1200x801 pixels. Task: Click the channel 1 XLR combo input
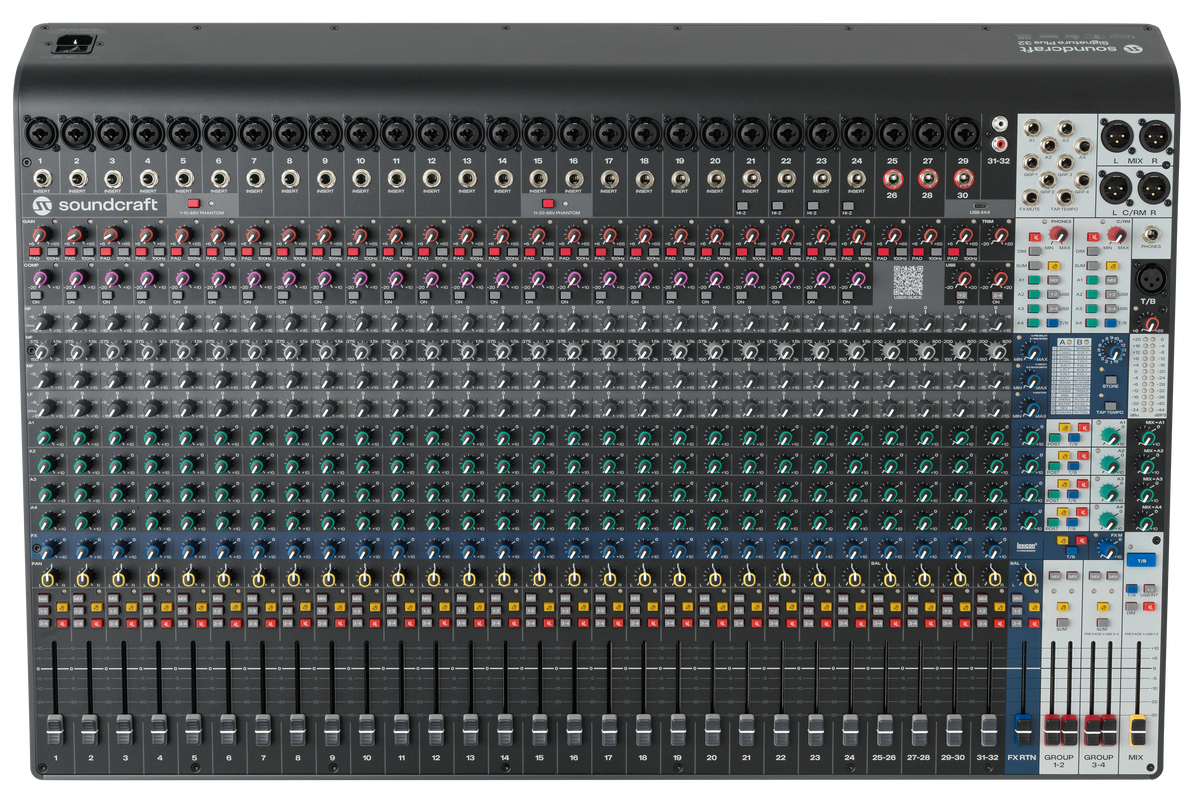(x=41, y=134)
